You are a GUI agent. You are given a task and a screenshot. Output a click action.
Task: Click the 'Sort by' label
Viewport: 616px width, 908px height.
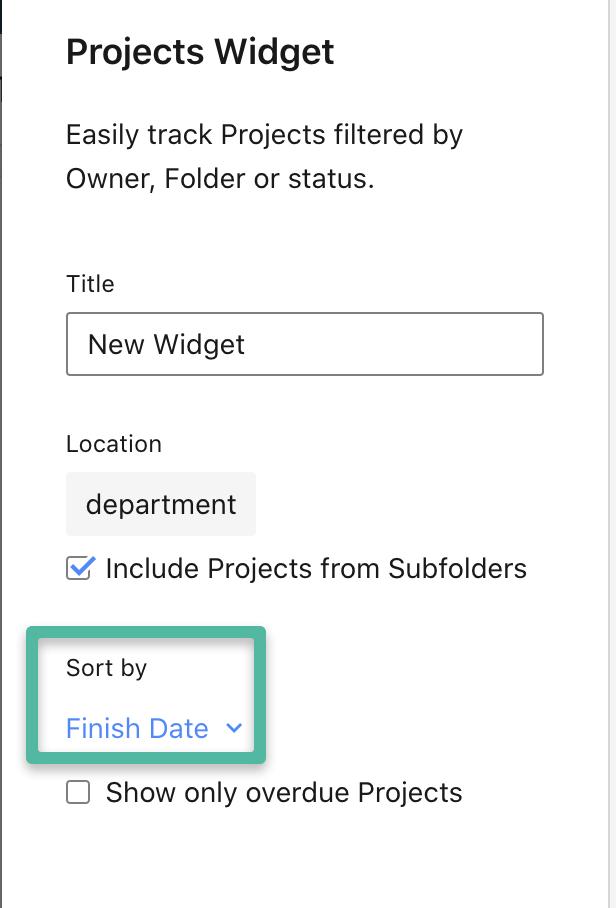[x=106, y=668]
